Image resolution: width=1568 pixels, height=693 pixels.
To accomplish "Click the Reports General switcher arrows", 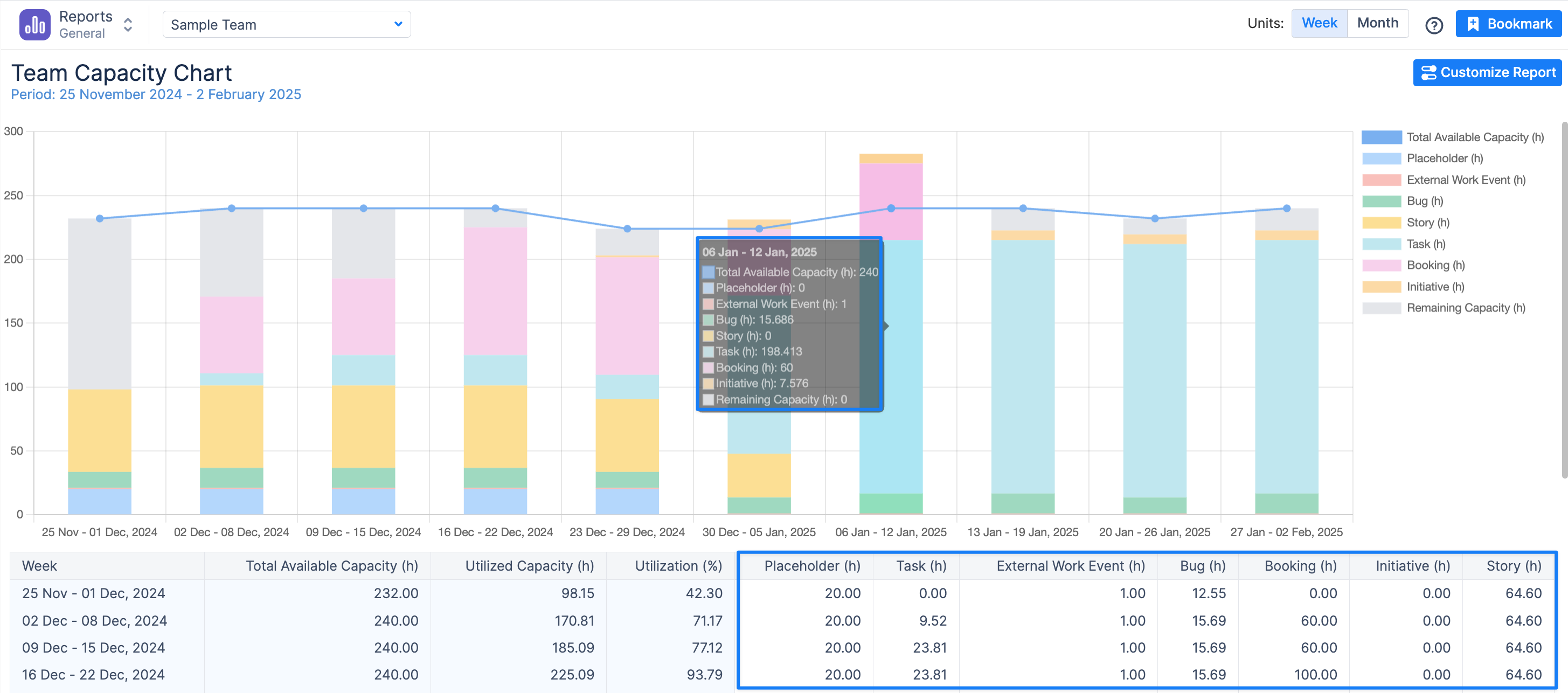I will pyautogui.click(x=128, y=25).
